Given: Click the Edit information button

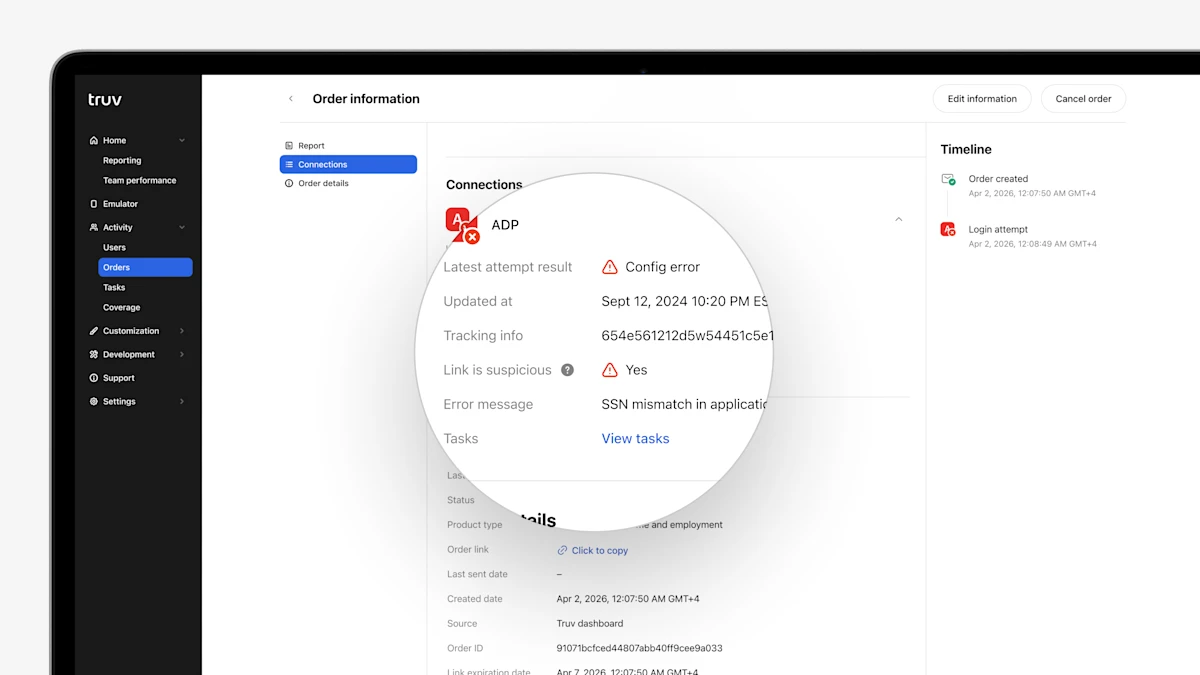Looking at the screenshot, I should [982, 99].
